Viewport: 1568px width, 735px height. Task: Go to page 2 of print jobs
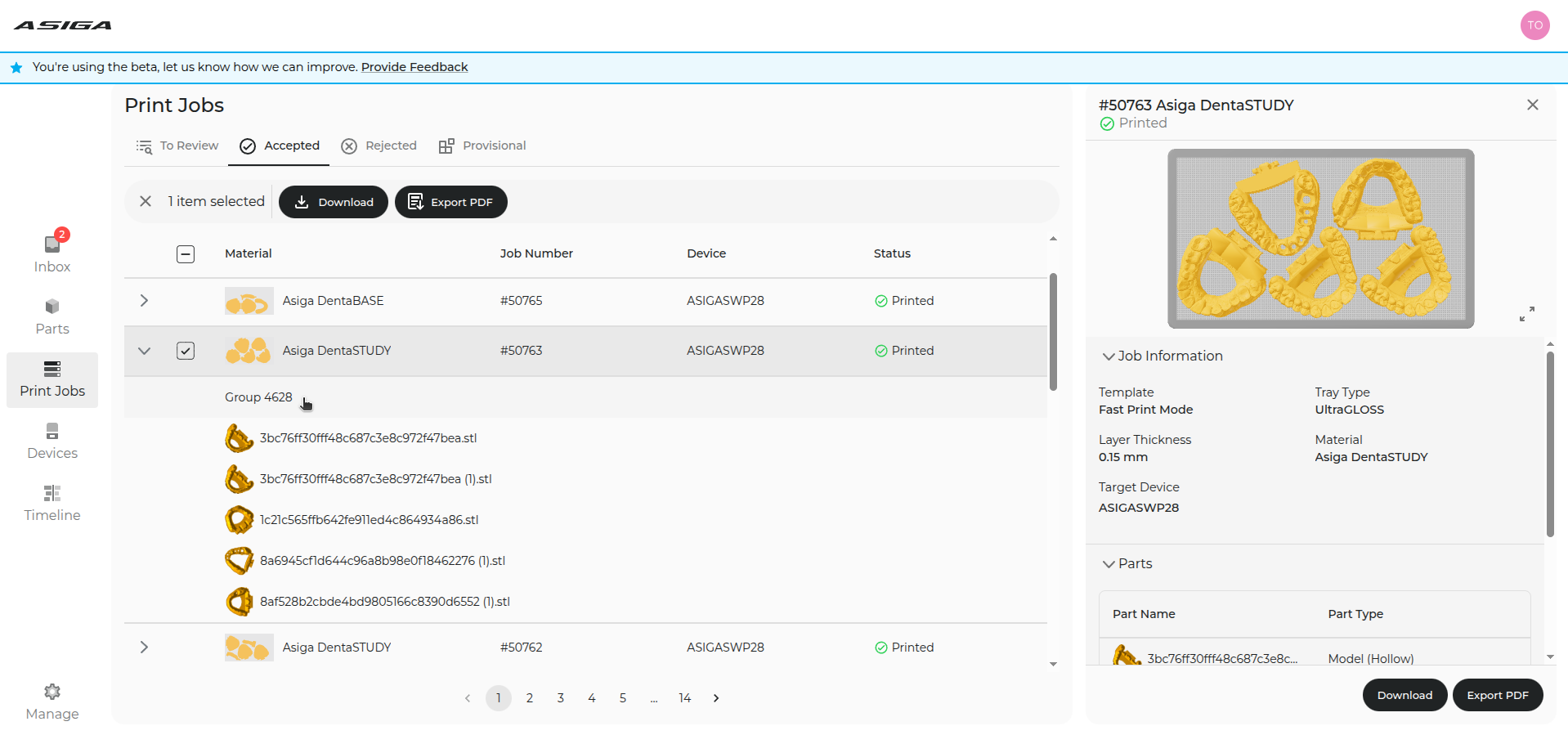click(530, 698)
